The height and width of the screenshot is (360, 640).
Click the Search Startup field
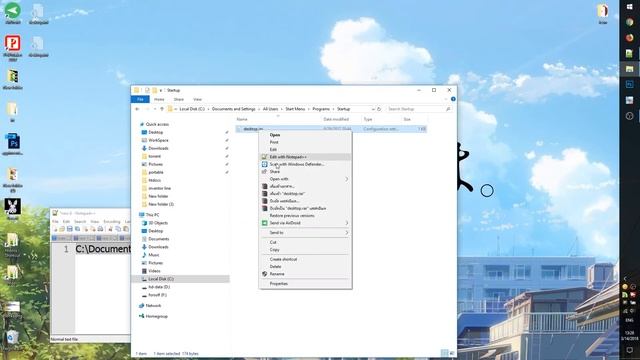coord(419,109)
